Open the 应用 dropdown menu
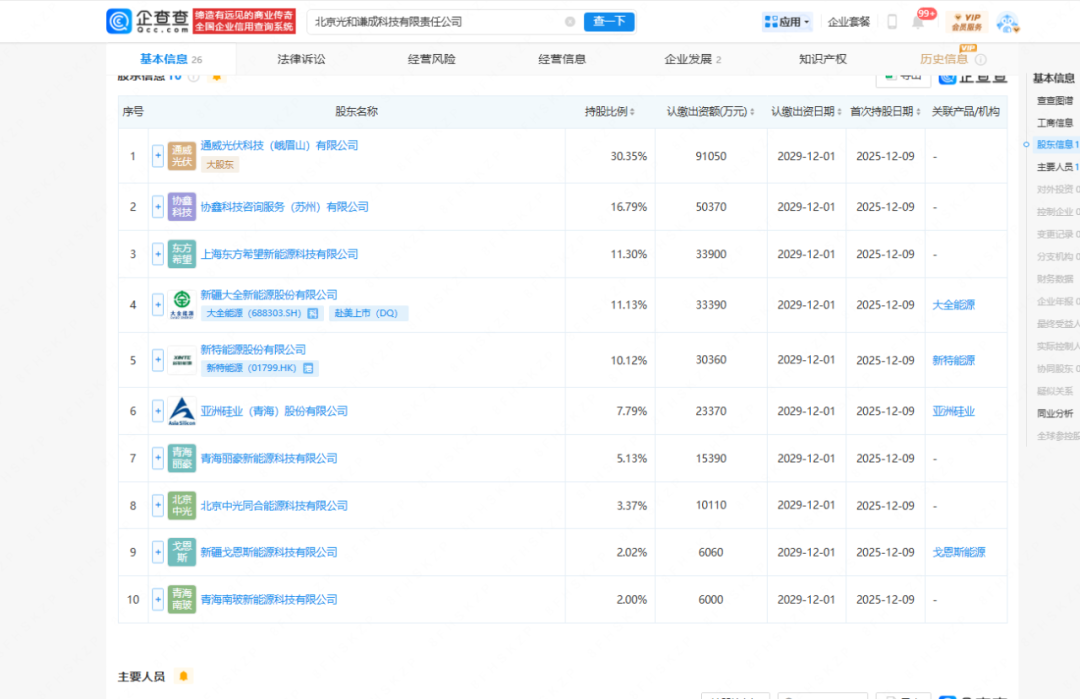This screenshot has width=1080, height=699. click(x=787, y=21)
